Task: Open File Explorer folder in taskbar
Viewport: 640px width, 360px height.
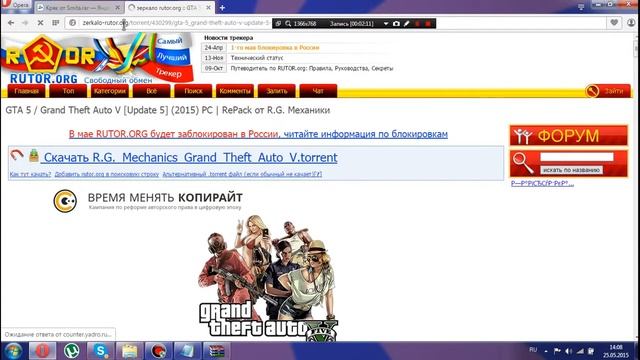Action: (129, 351)
